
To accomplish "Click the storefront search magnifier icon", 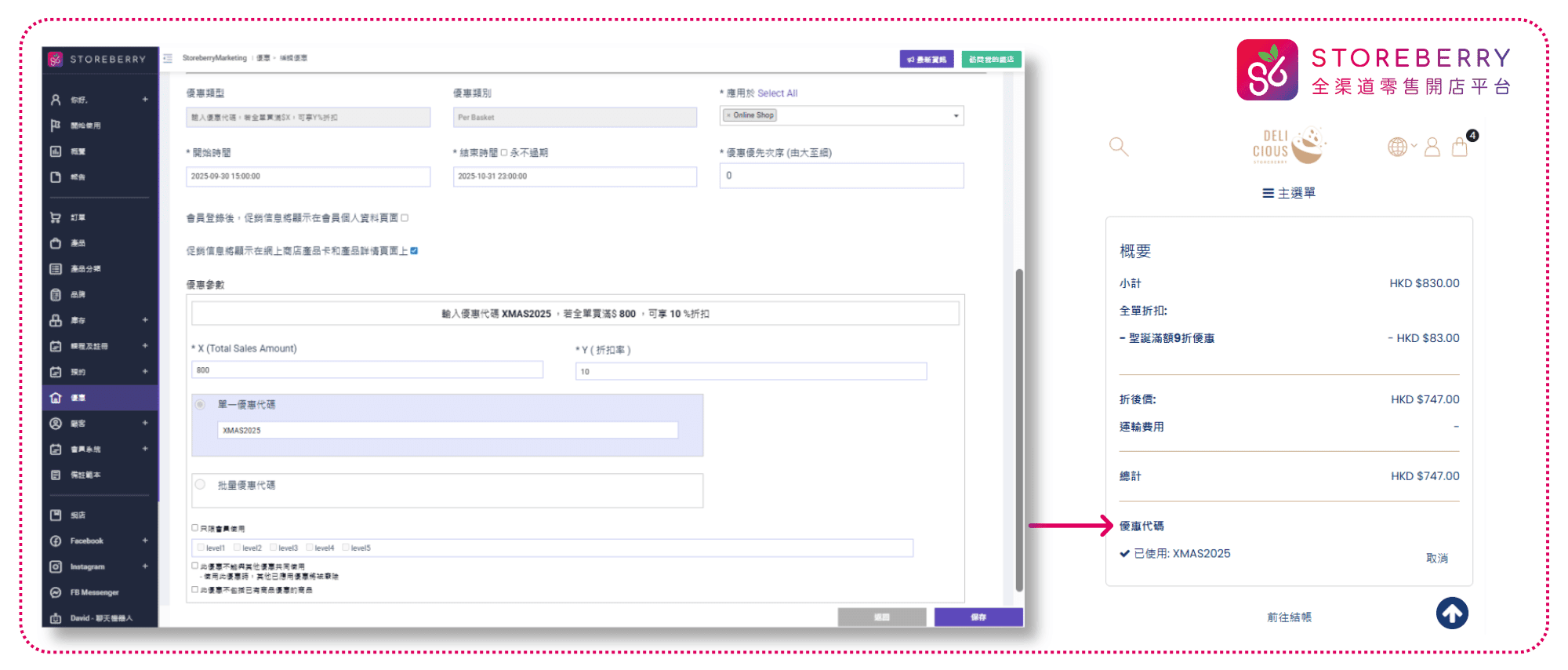I will (x=1119, y=147).
